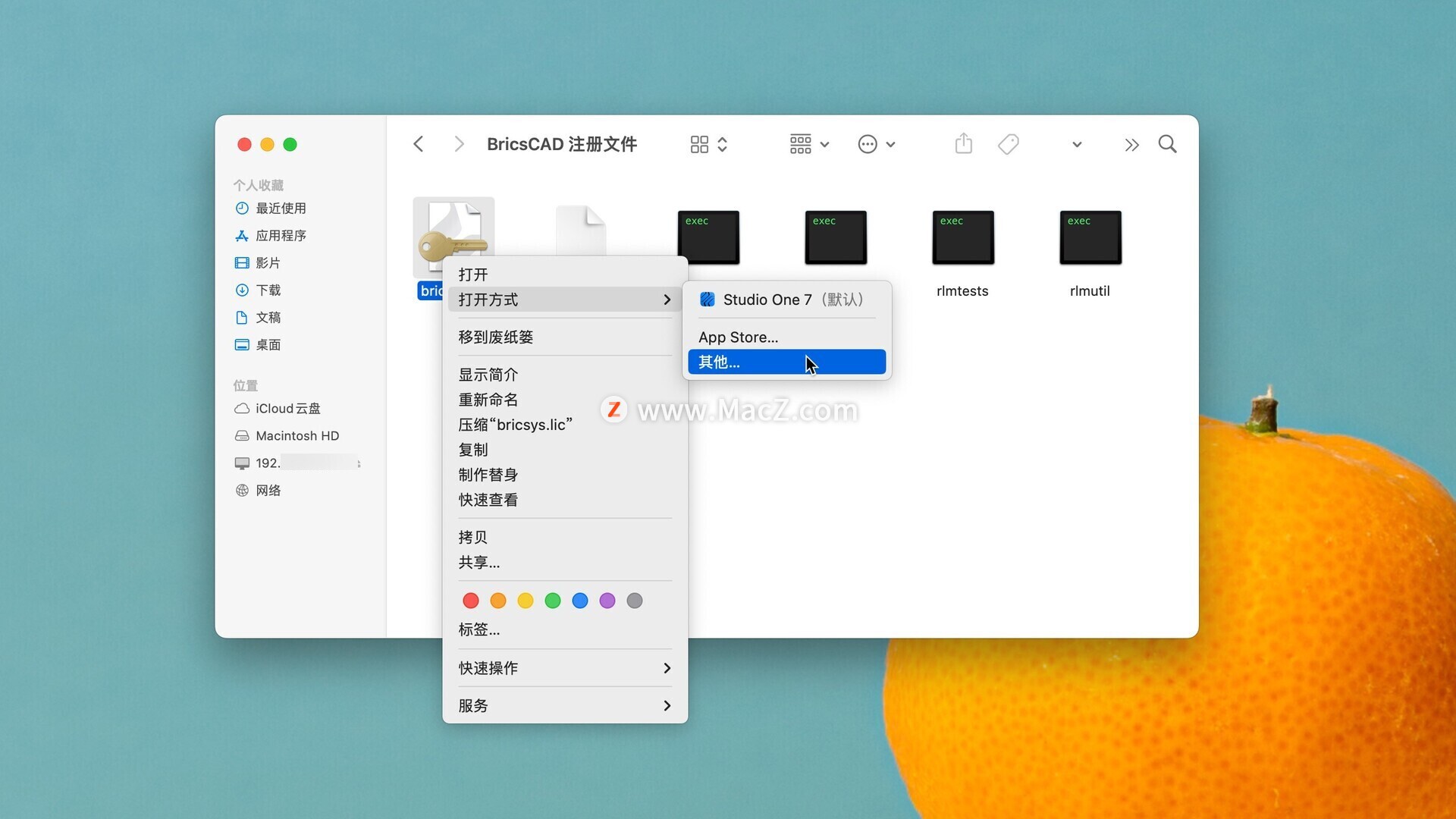Open 文稿 folder in the sidebar
The height and width of the screenshot is (819, 1456).
(x=258, y=317)
